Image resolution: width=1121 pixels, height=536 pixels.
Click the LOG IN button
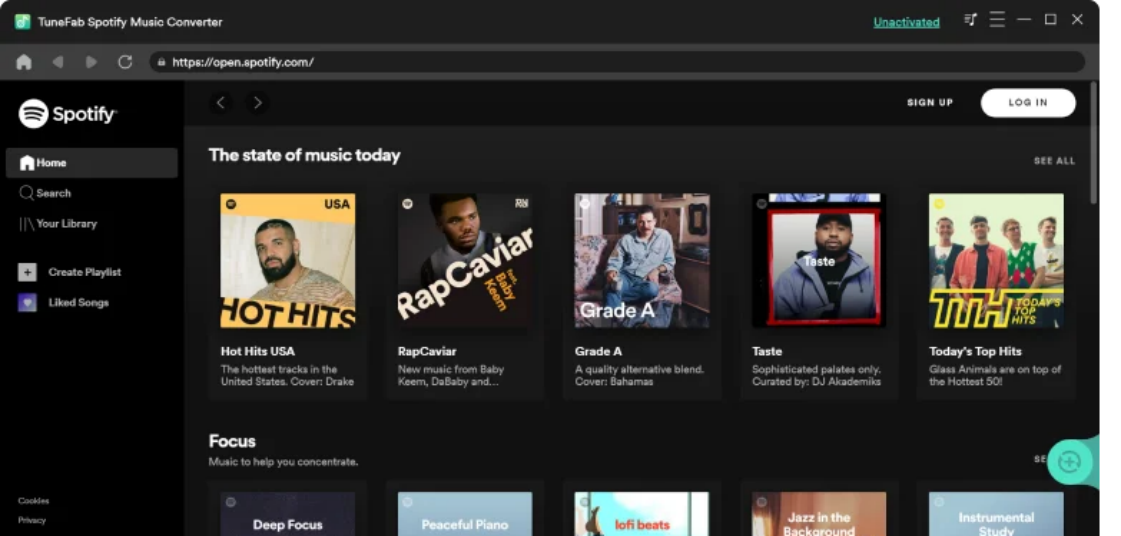point(1027,102)
